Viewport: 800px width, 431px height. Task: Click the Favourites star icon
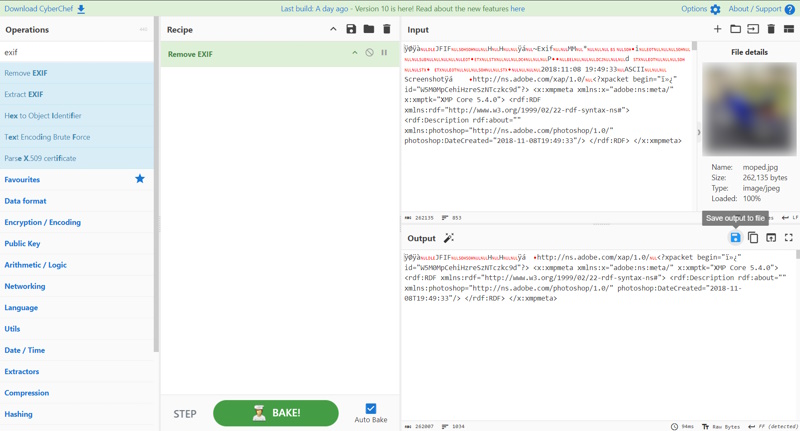coord(140,179)
